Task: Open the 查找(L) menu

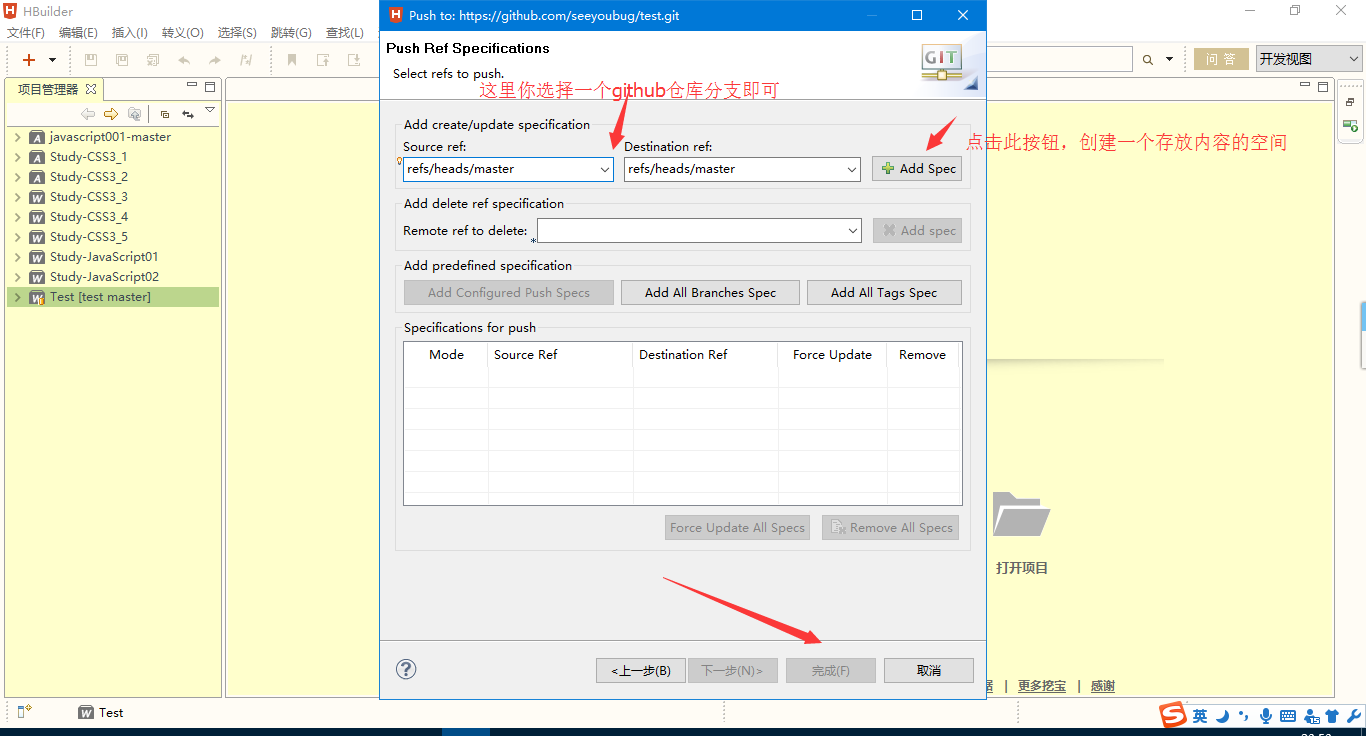Action: pos(344,33)
